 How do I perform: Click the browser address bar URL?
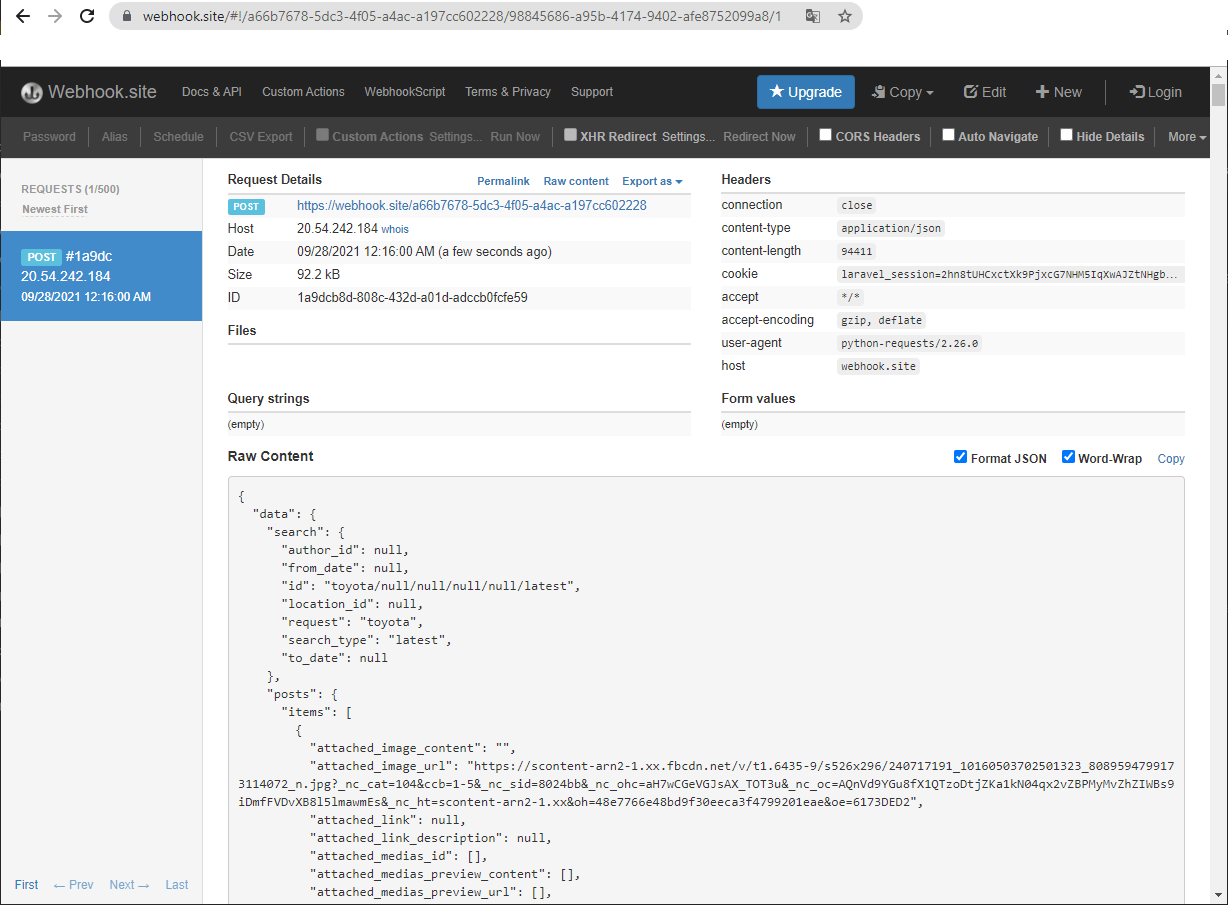(x=462, y=16)
